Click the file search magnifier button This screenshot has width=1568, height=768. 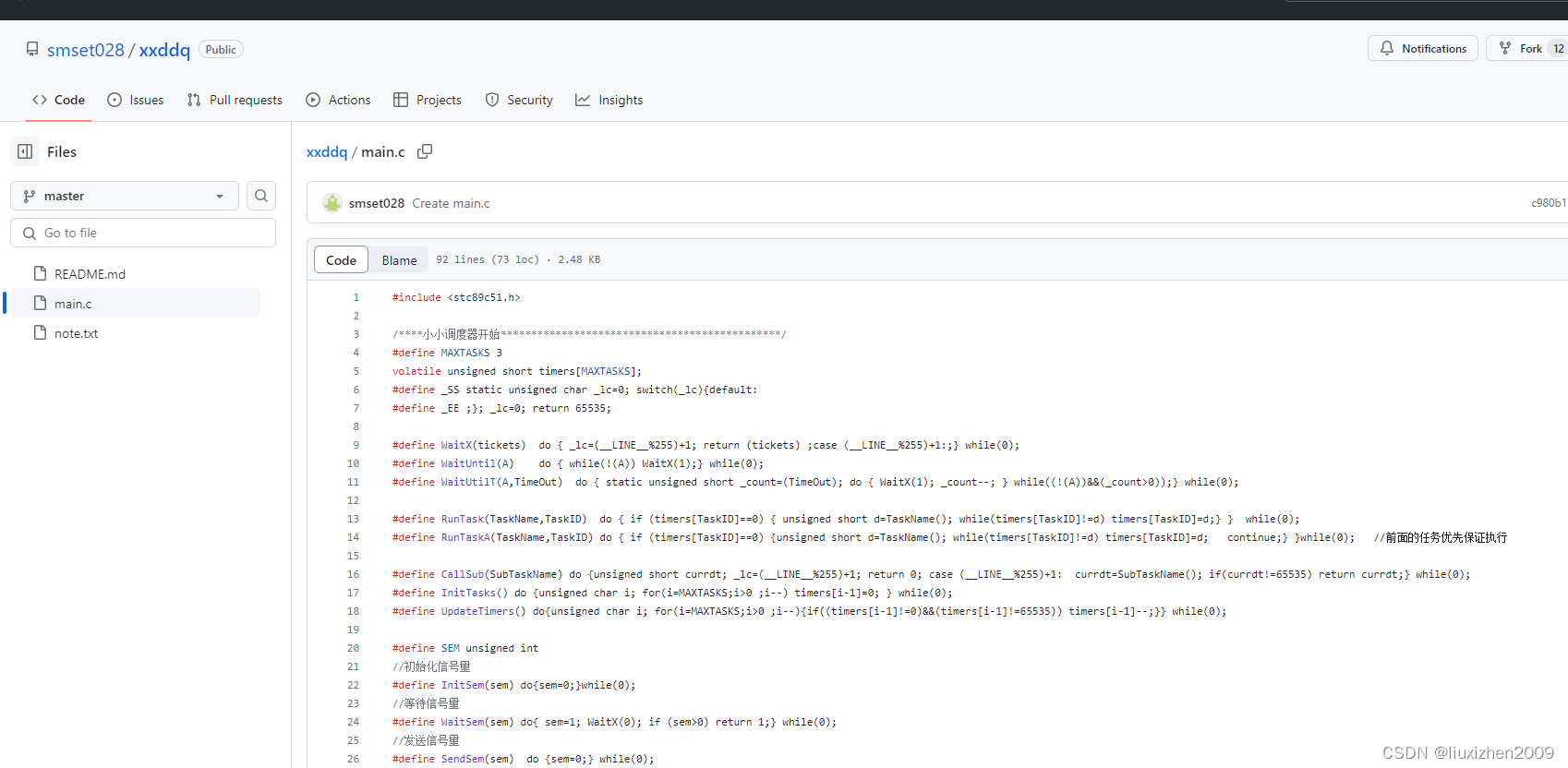click(261, 196)
